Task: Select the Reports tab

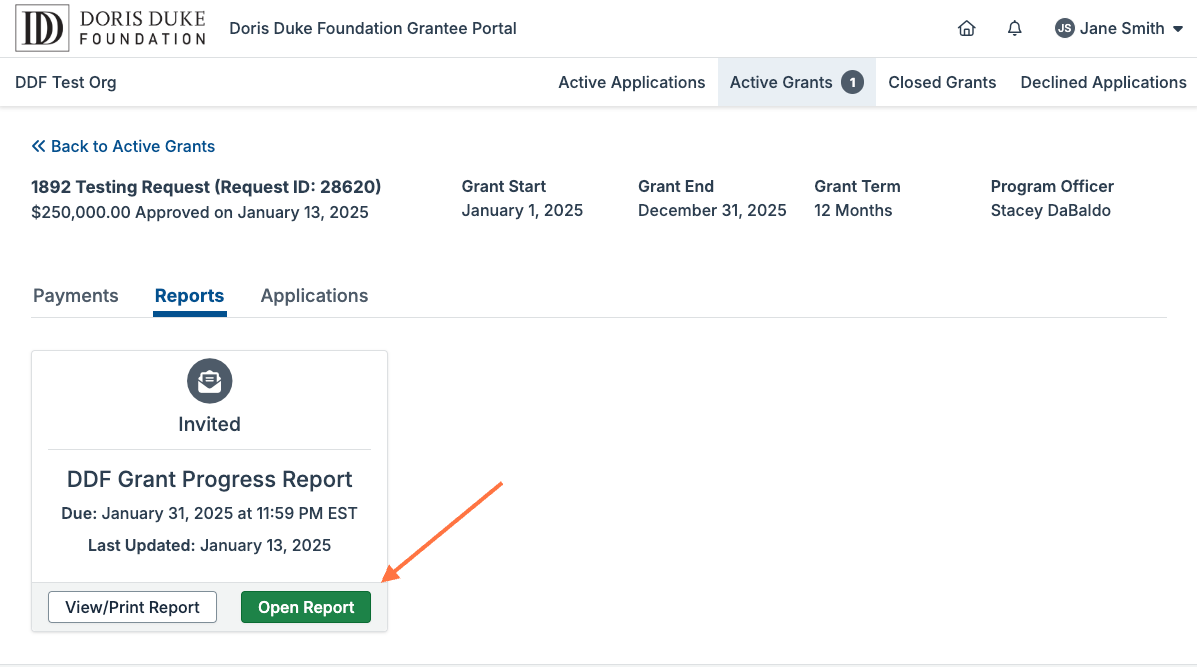Action: tap(189, 295)
